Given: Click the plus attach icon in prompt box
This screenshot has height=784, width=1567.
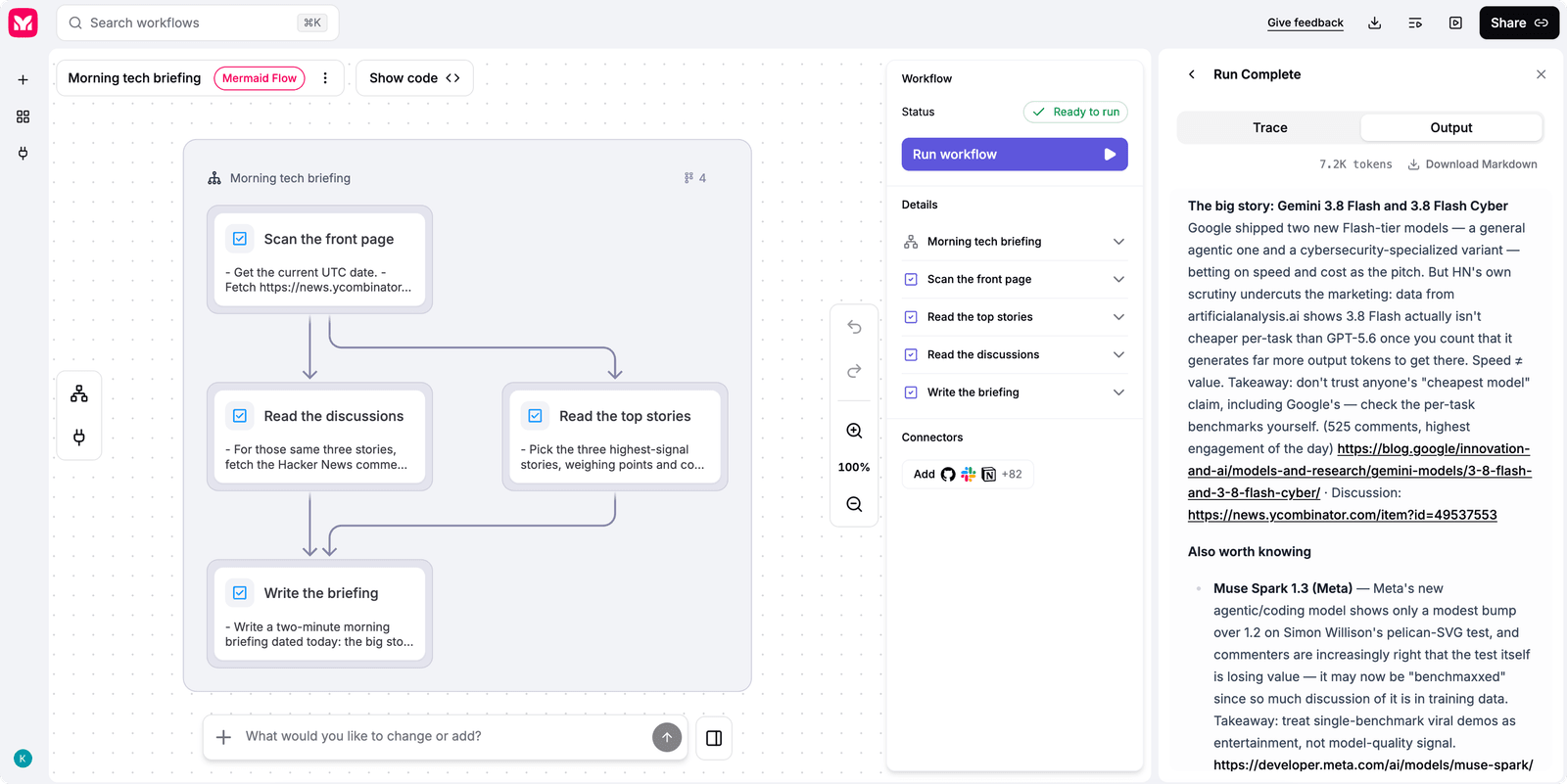Looking at the screenshot, I should click(x=223, y=737).
